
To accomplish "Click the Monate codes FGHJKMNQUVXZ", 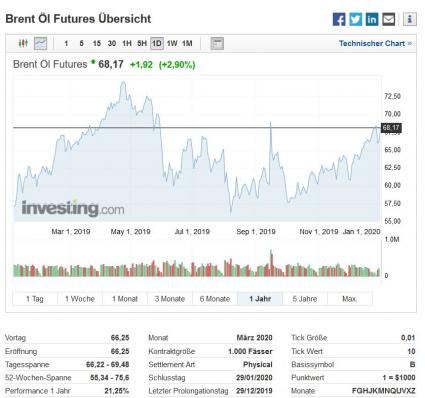I will coord(384,391).
